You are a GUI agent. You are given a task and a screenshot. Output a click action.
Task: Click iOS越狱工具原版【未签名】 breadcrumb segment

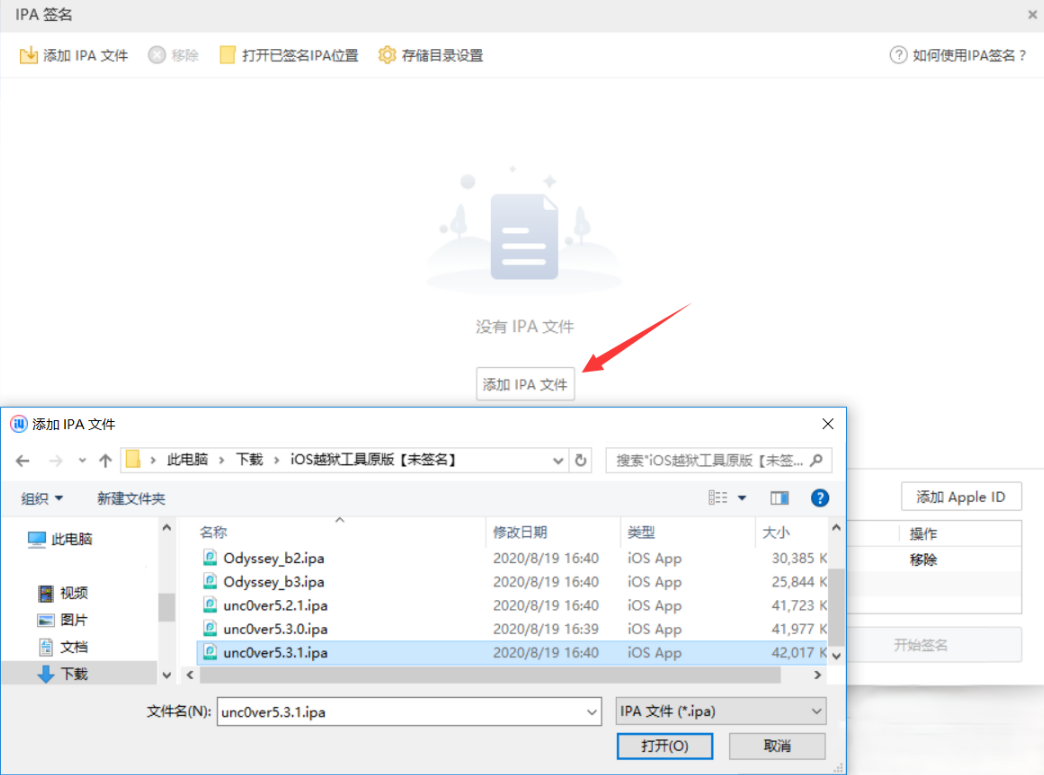374,460
